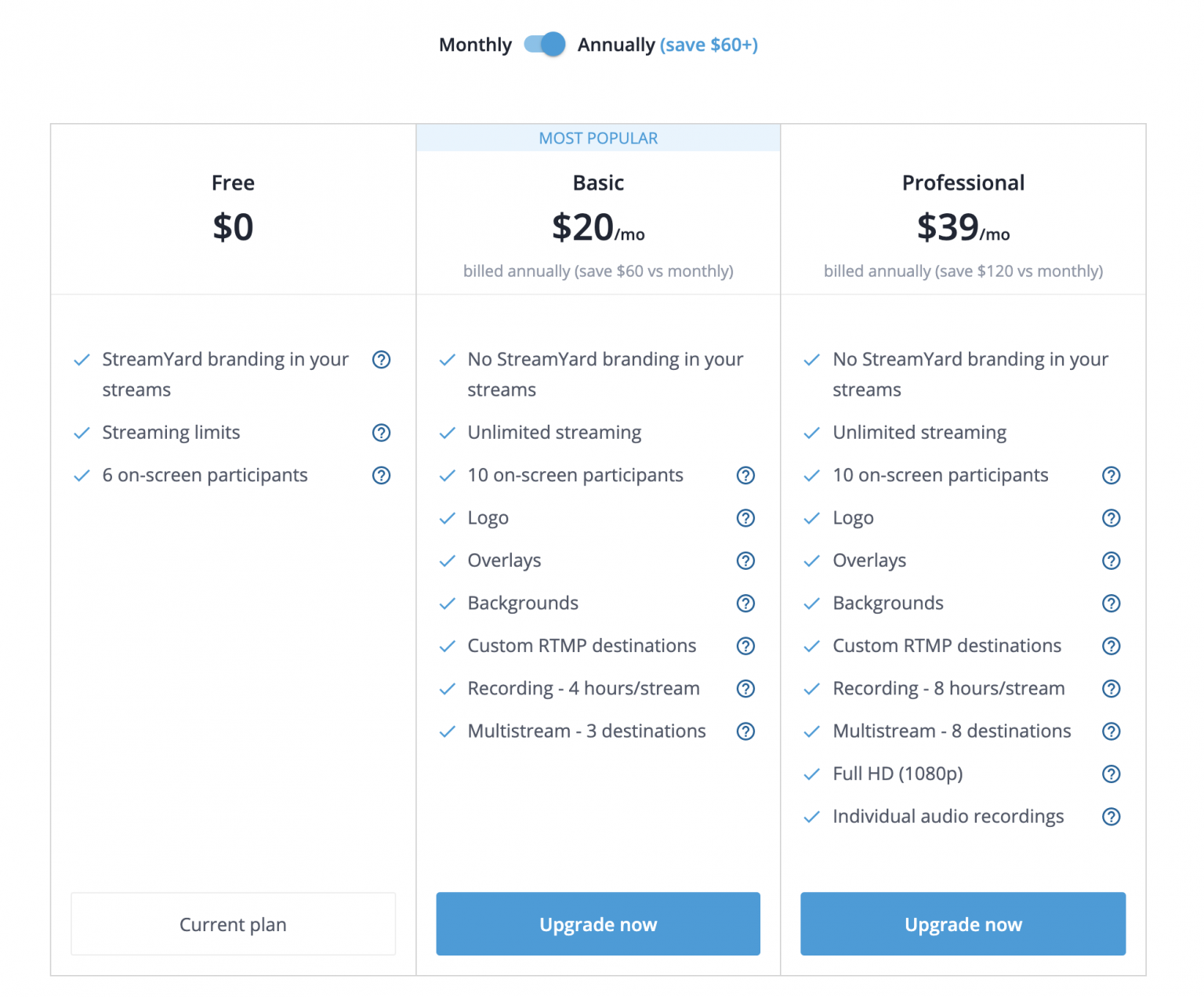Upgrade now to the Basic plan
The image size is (1204, 997).
click(598, 924)
